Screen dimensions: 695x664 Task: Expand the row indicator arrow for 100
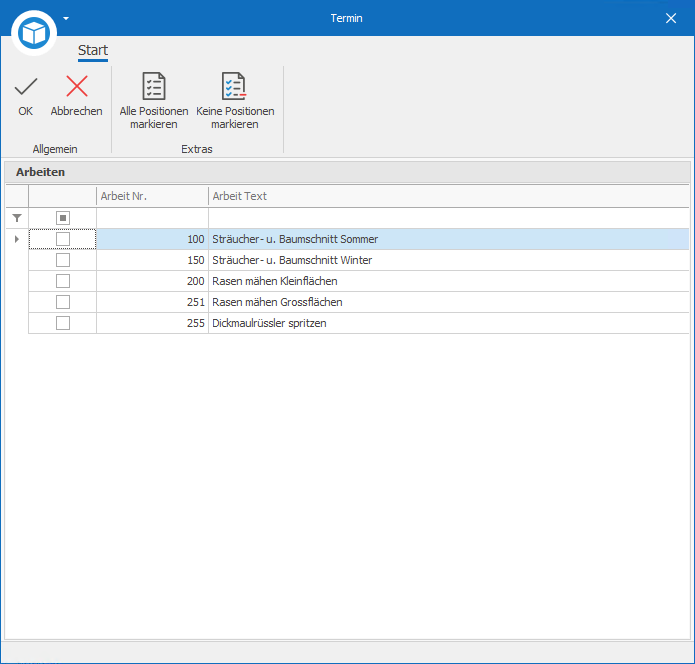pyautogui.click(x=17, y=239)
